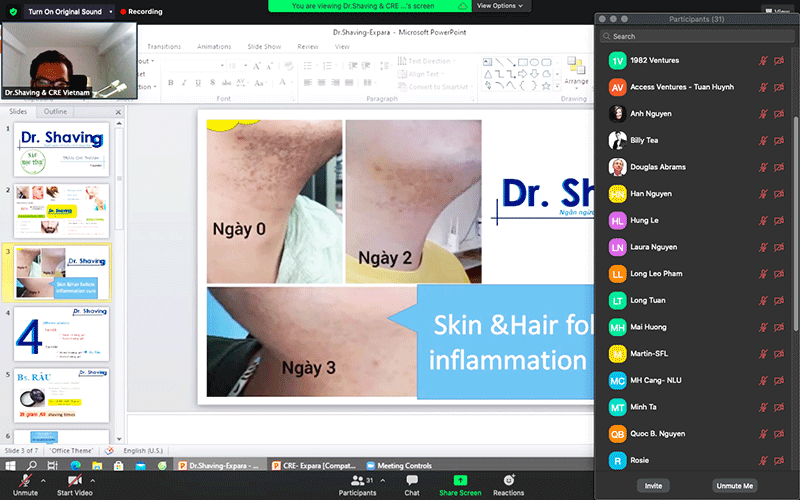Expand the shapes gallery More arrow
Viewport: 800px width, 500px height.
coord(557,86)
